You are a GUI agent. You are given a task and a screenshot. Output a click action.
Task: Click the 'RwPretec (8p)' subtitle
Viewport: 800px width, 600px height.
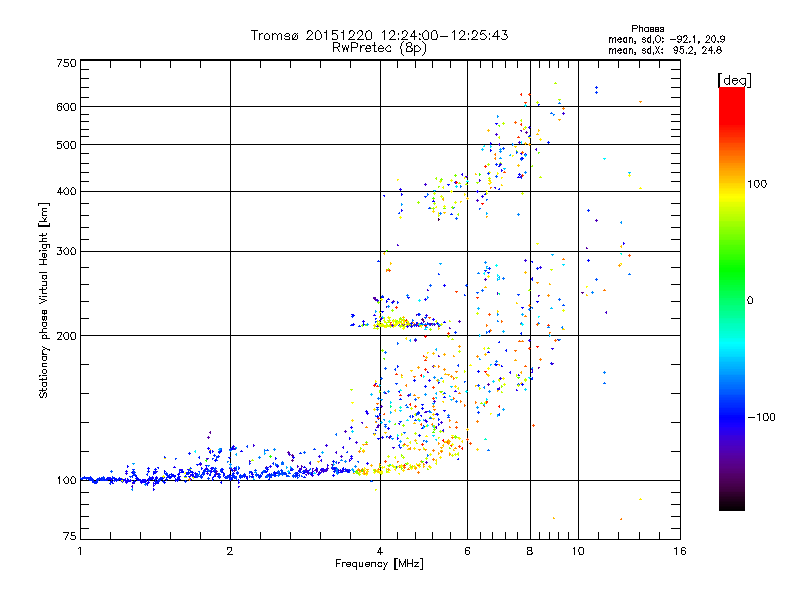(379, 48)
